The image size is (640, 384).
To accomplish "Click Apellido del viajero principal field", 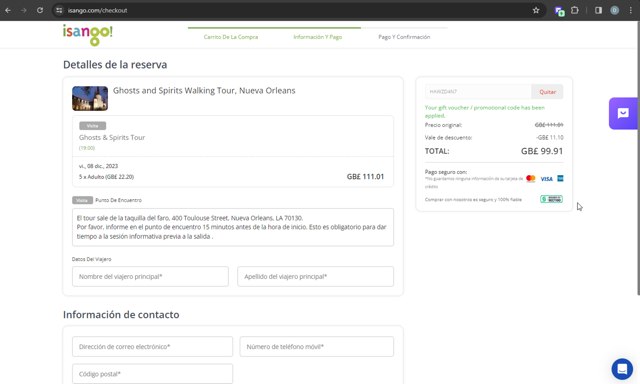I will [316, 277].
